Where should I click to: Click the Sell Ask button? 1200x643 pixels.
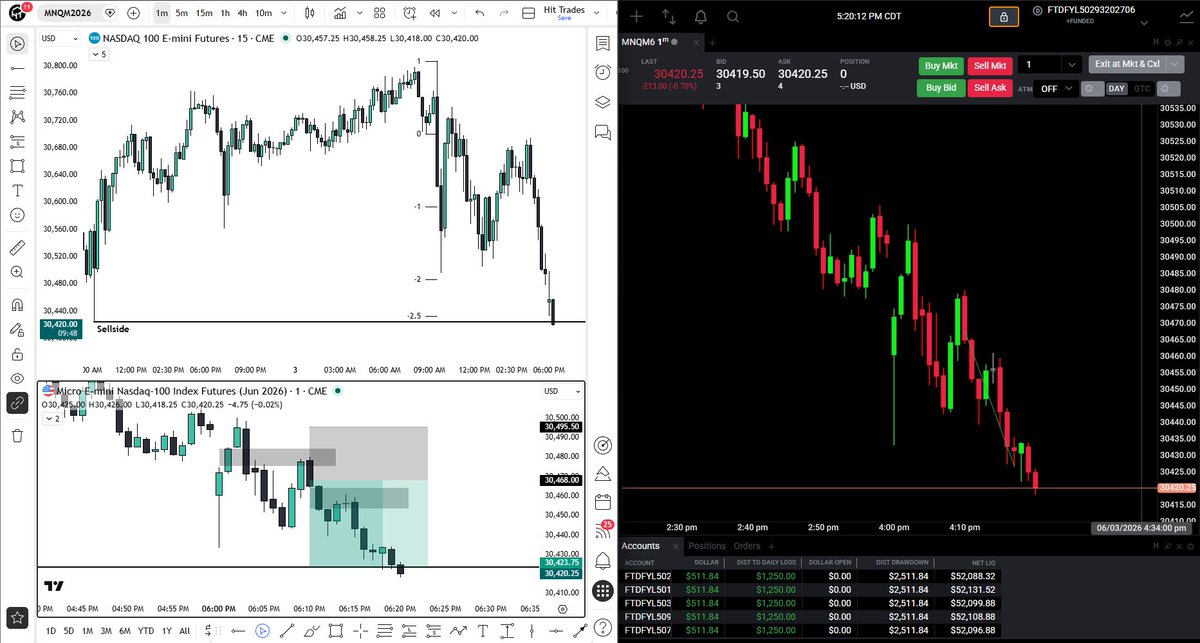tap(990, 88)
